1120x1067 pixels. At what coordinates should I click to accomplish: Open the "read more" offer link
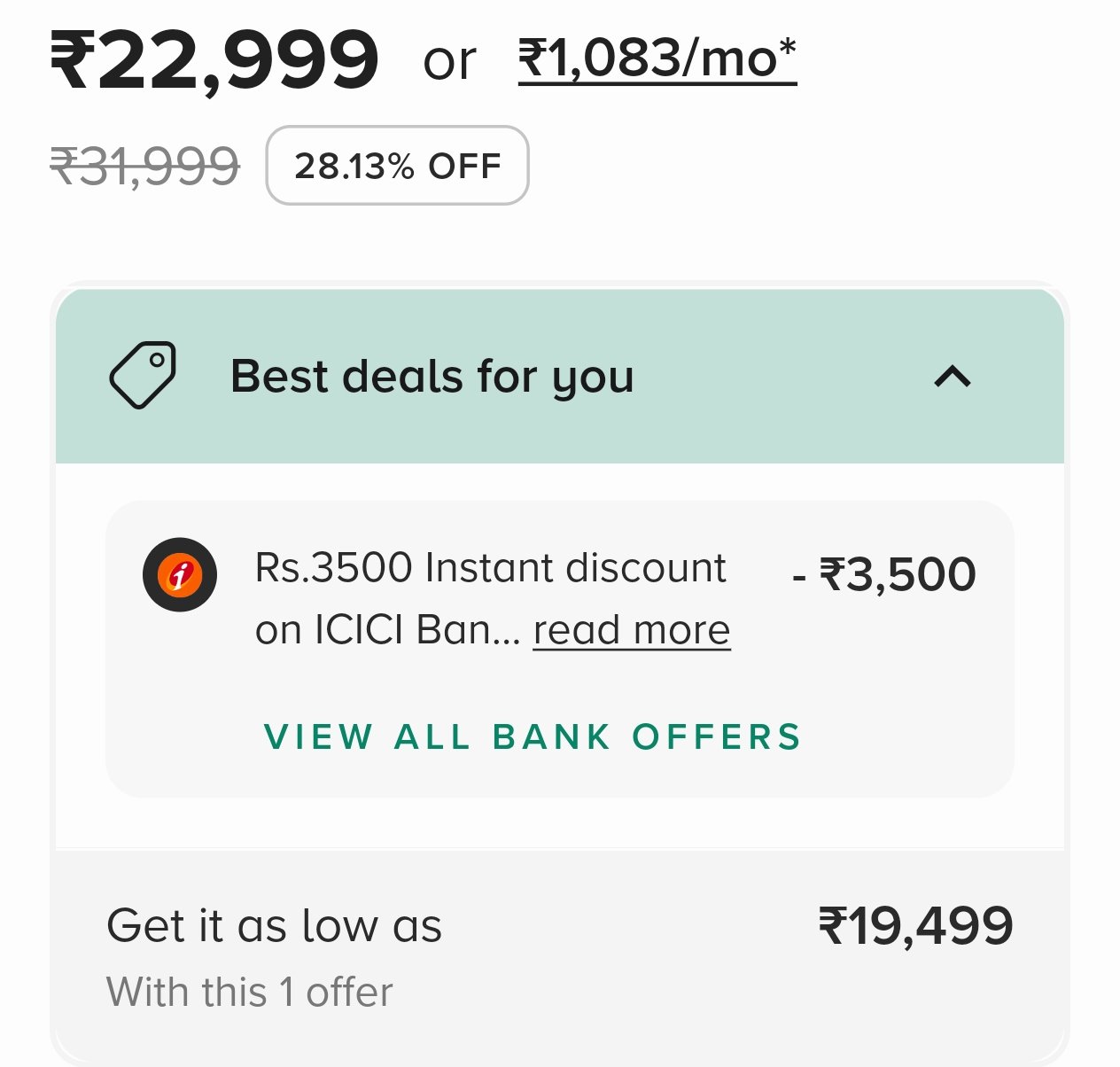click(x=631, y=630)
